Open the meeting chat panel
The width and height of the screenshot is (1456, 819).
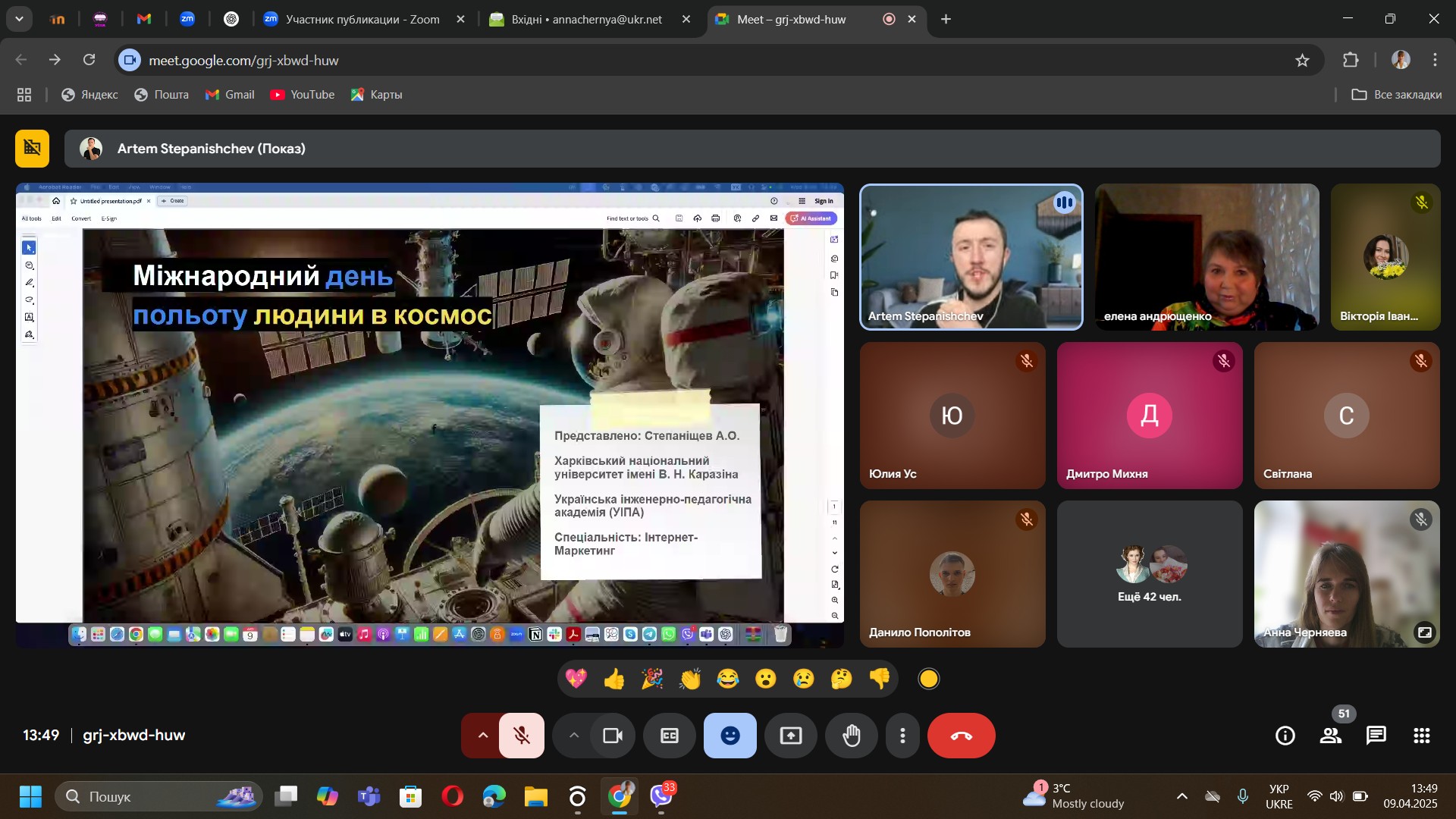click(x=1376, y=736)
